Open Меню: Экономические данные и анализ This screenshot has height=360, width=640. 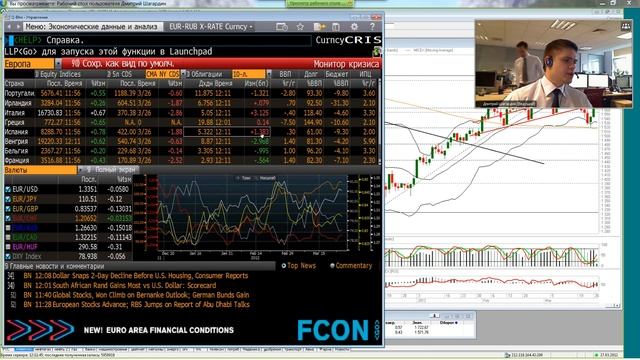(91, 27)
